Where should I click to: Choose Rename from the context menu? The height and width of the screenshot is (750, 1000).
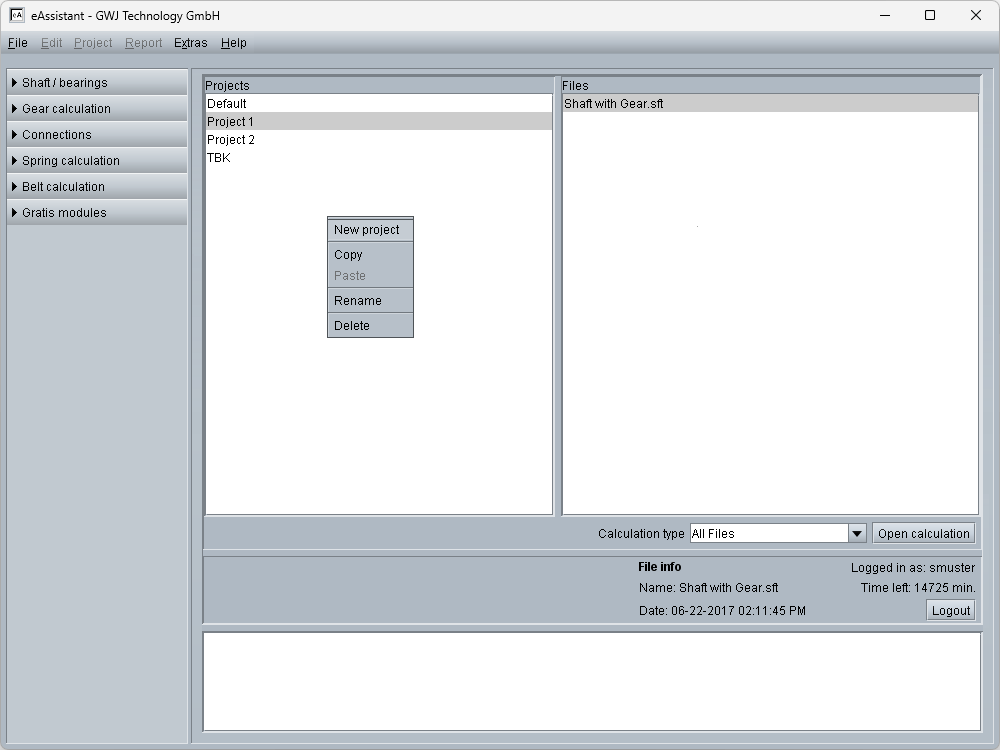(358, 301)
